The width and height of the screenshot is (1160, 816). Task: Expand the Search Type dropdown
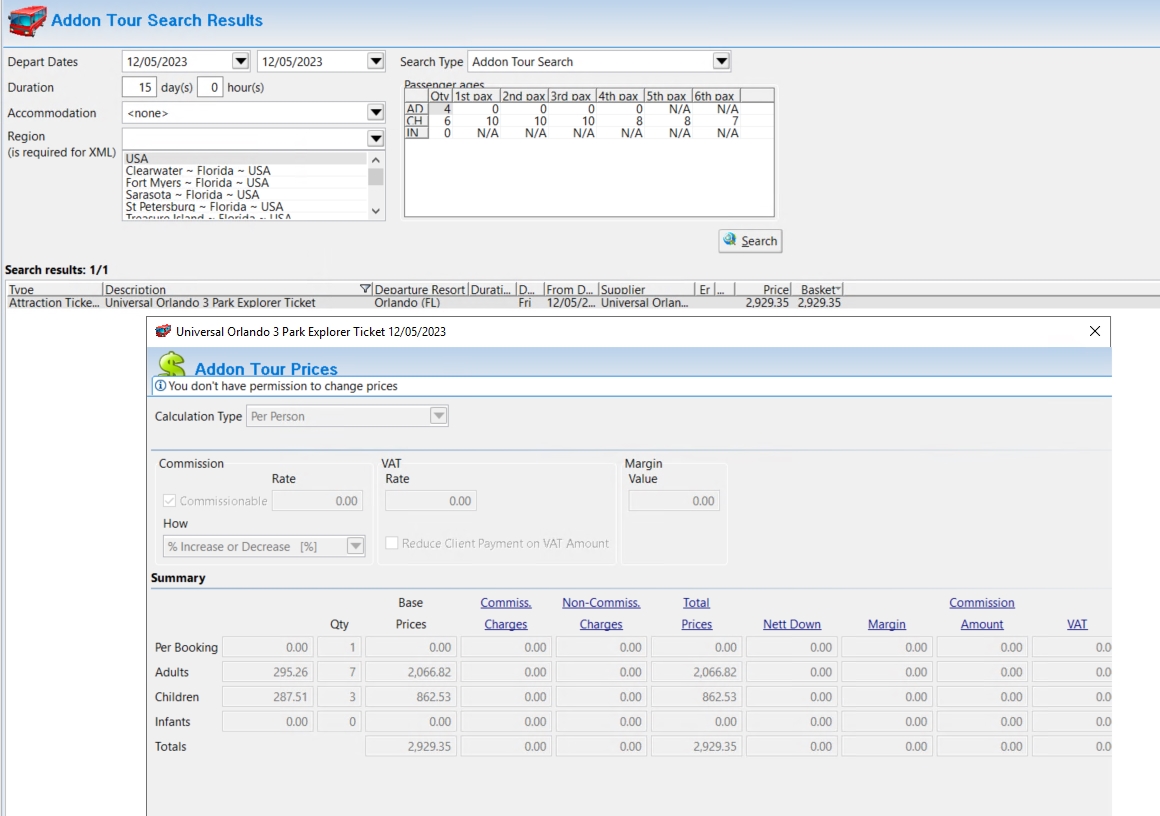[721, 61]
